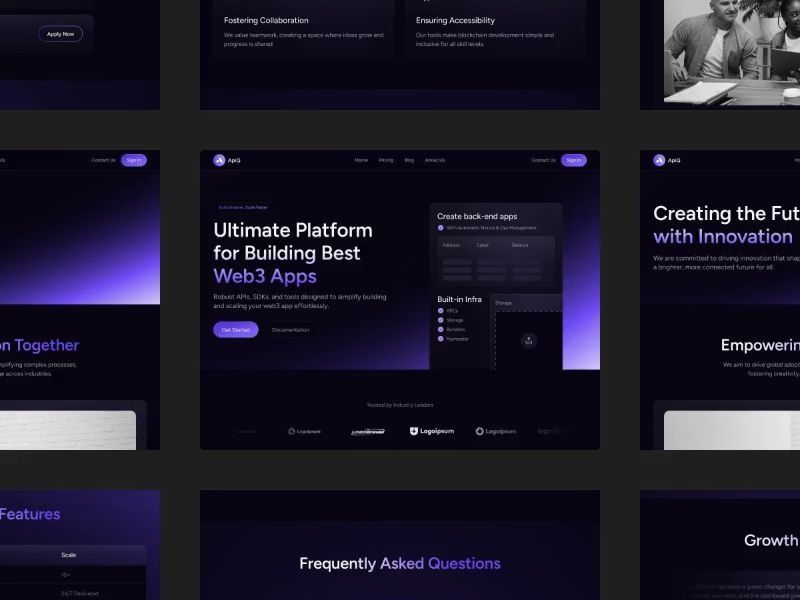The height and width of the screenshot is (600, 800).
Task: Click the Address column header
Action: [x=451, y=245]
